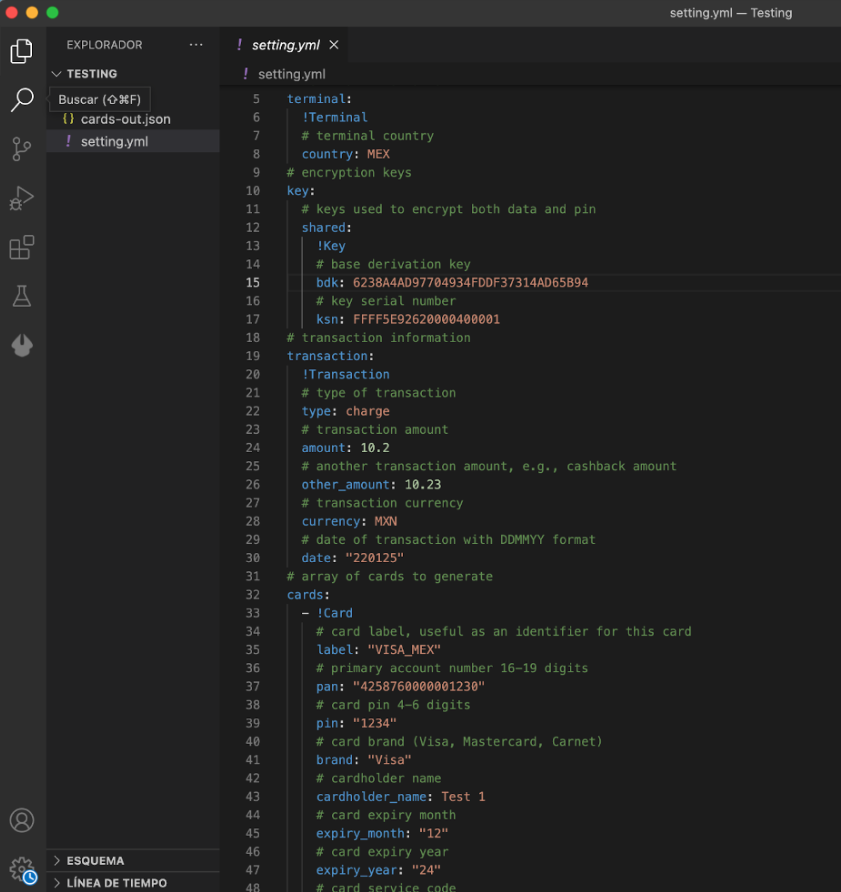Image resolution: width=841 pixels, height=892 pixels.
Task: Click the comment '# array of cards to generate'
Action: 390,576
